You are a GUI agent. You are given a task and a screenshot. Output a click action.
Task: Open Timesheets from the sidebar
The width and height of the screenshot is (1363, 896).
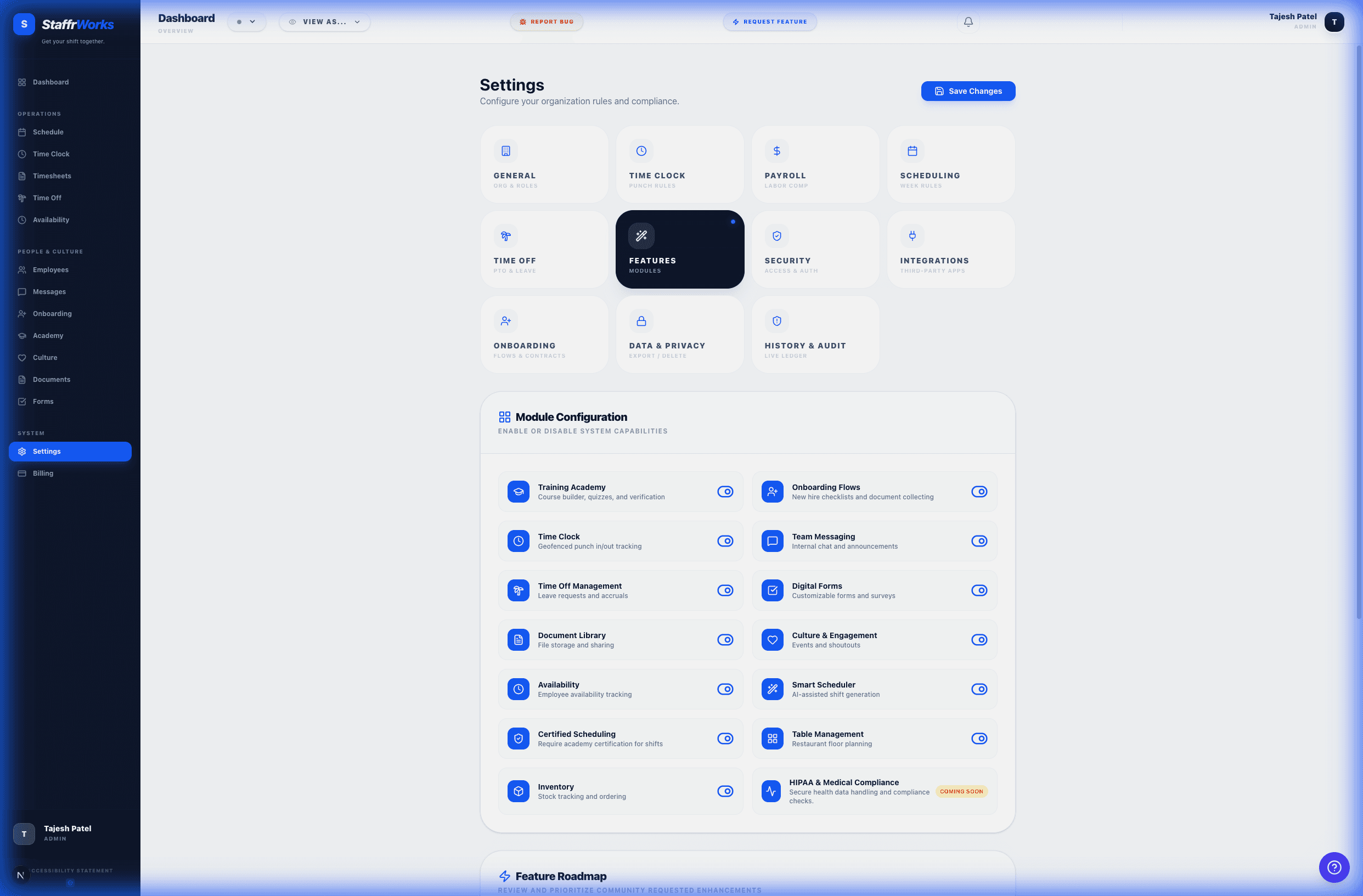pyautogui.click(x=52, y=176)
